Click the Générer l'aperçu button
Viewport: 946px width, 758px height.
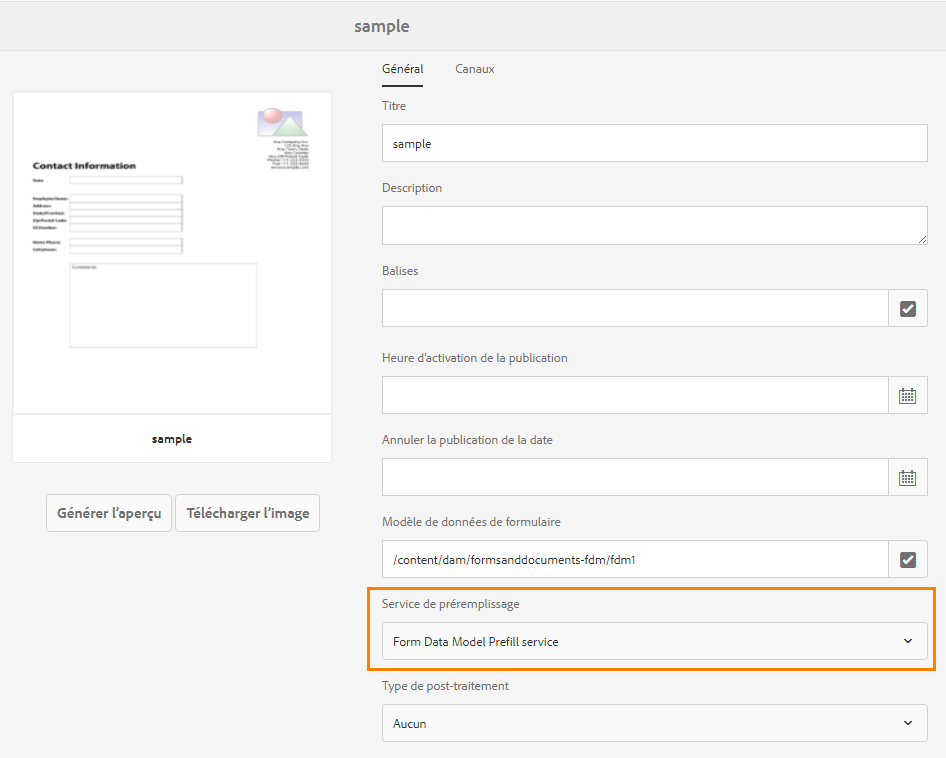[109, 513]
